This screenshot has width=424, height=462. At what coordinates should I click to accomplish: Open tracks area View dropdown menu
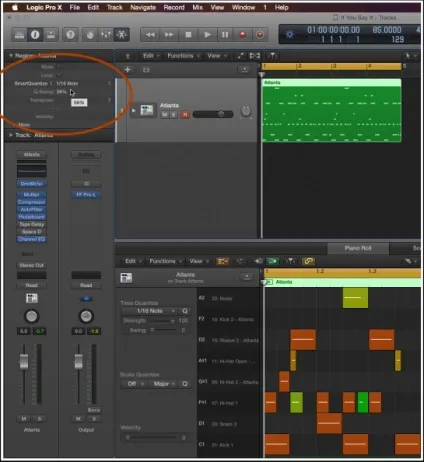(216, 56)
